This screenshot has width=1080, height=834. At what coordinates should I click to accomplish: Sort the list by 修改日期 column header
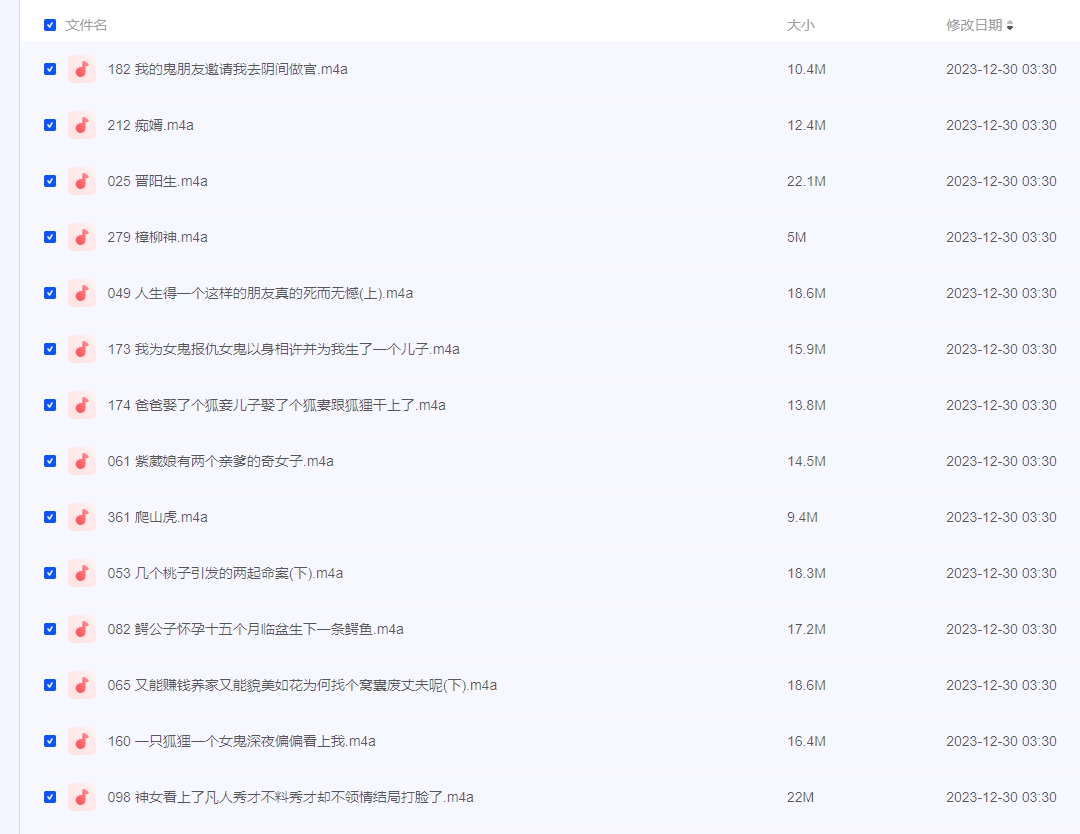coord(973,25)
